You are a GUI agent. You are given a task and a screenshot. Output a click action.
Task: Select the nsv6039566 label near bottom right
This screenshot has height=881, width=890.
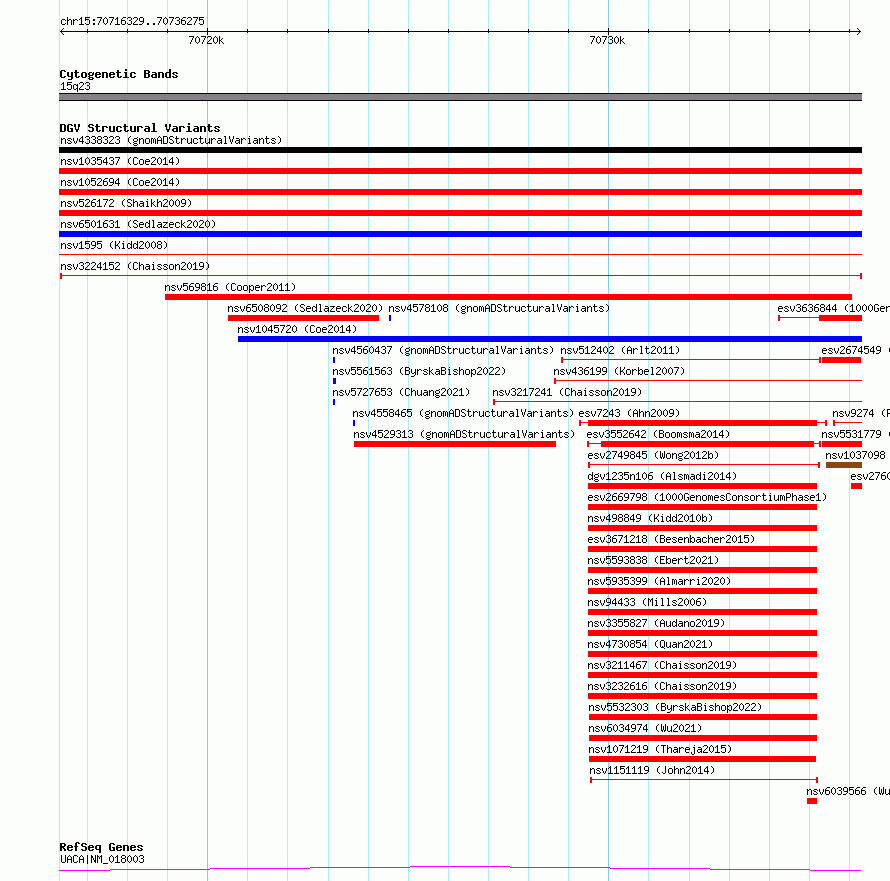847,791
